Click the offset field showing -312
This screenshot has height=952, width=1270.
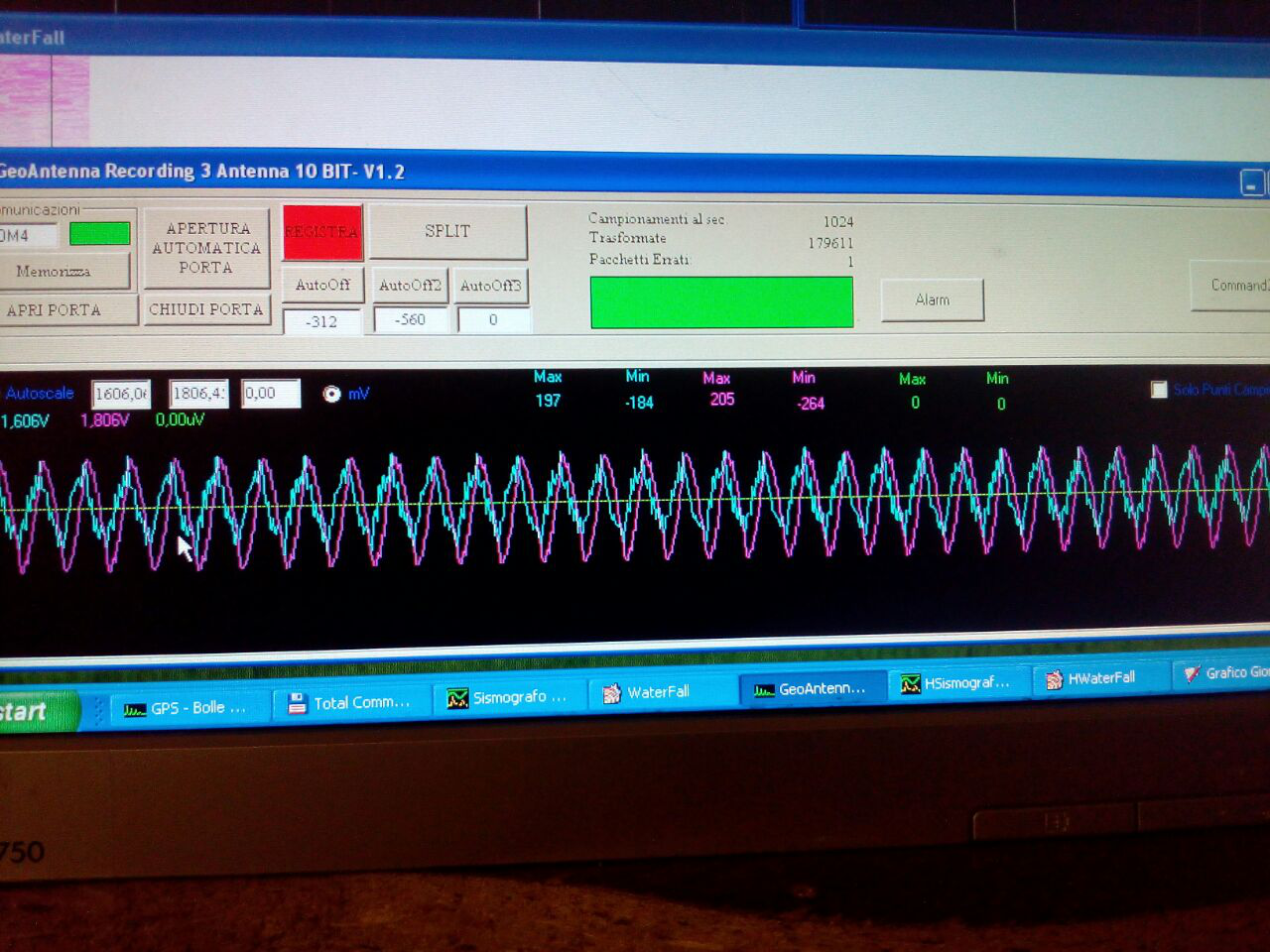pos(321,321)
